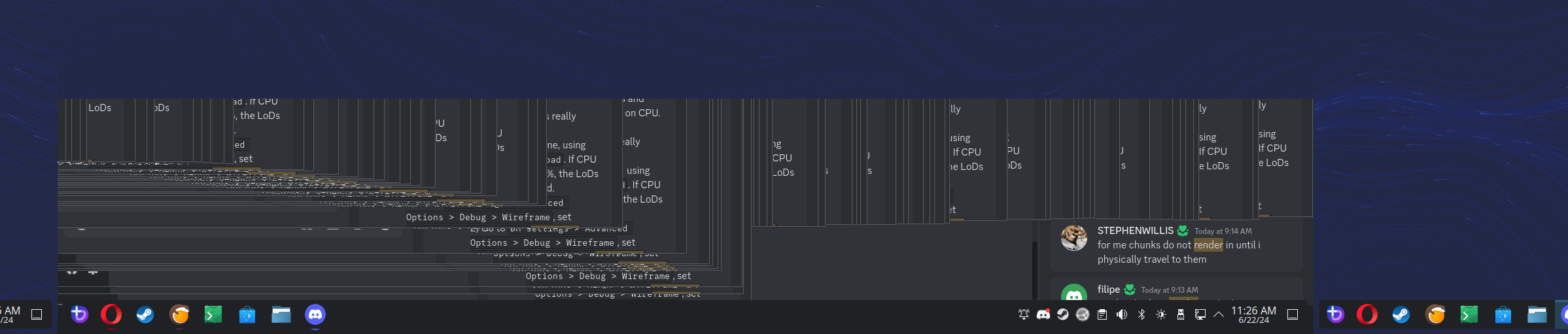Click the STEPHENWILLIS username
This screenshot has width=1568, height=334.
click(x=1136, y=231)
